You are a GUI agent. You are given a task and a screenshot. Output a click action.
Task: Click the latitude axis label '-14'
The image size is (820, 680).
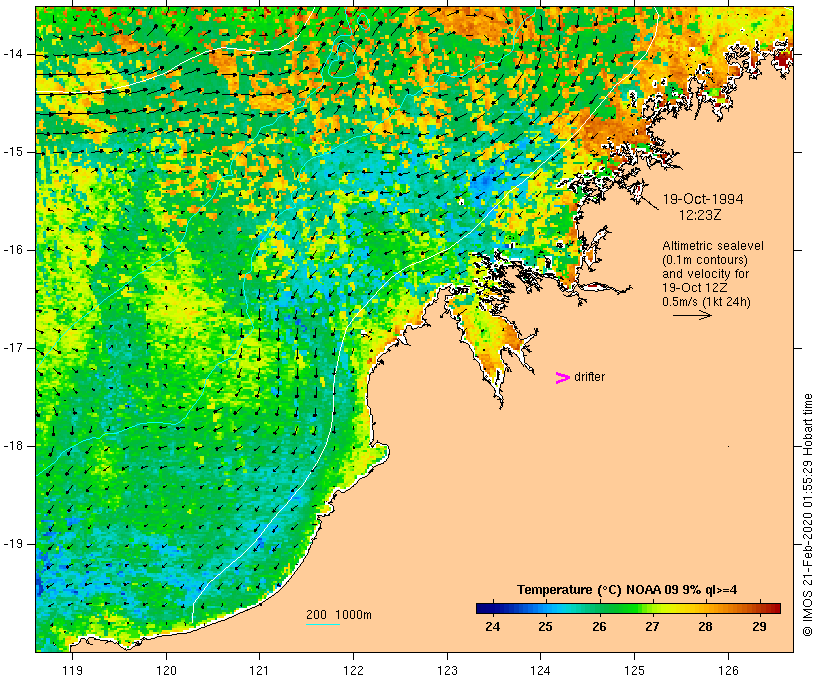click(x=13, y=54)
